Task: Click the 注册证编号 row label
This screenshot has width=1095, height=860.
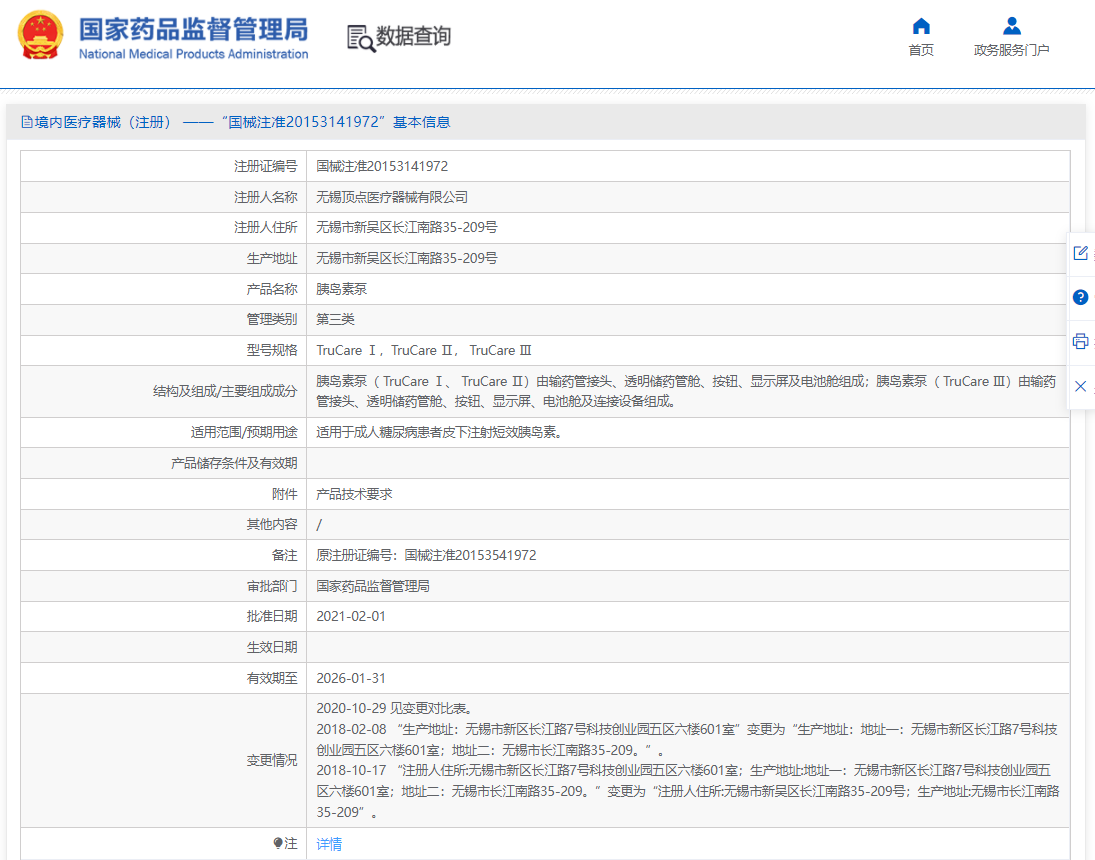Action: [x=265, y=166]
